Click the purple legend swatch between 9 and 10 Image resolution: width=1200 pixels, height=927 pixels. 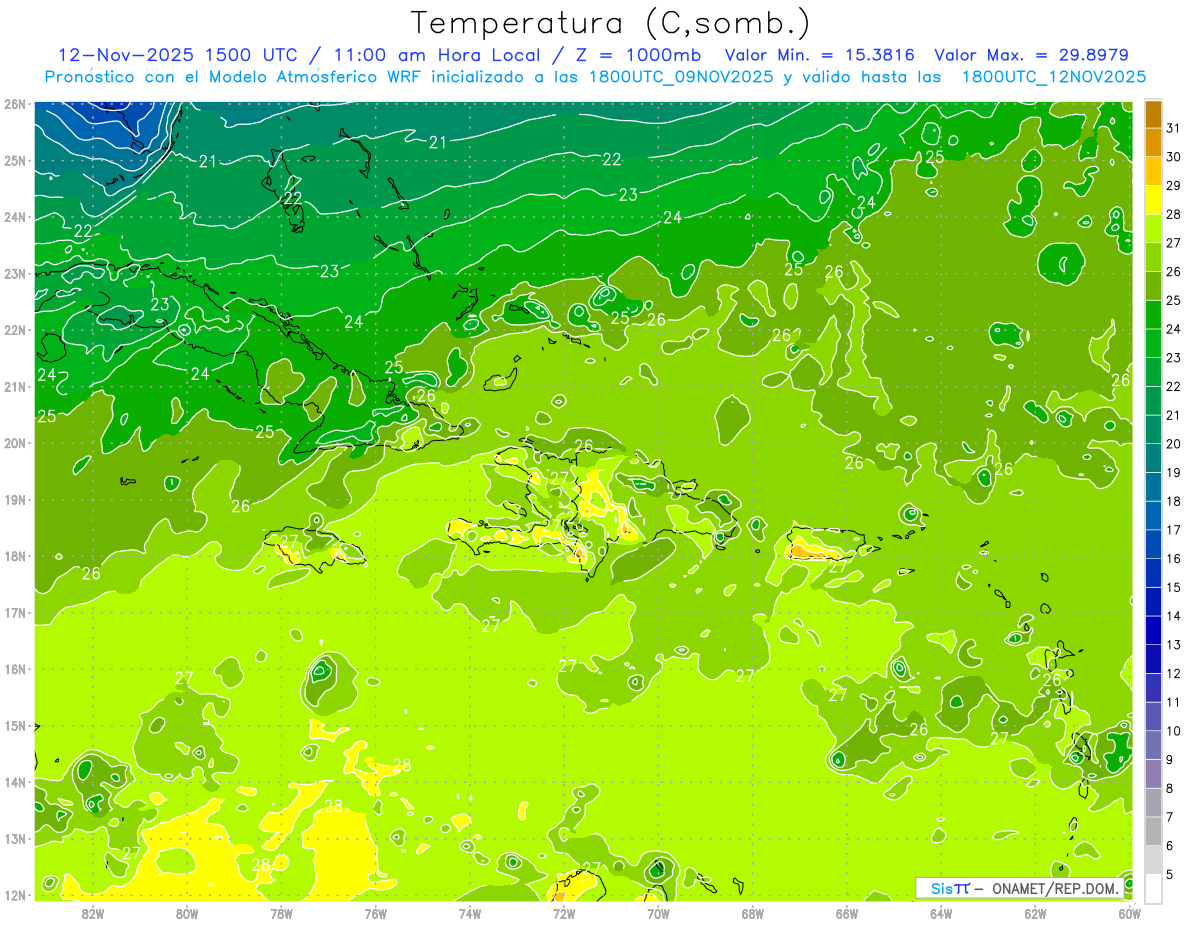pos(1153,745)
